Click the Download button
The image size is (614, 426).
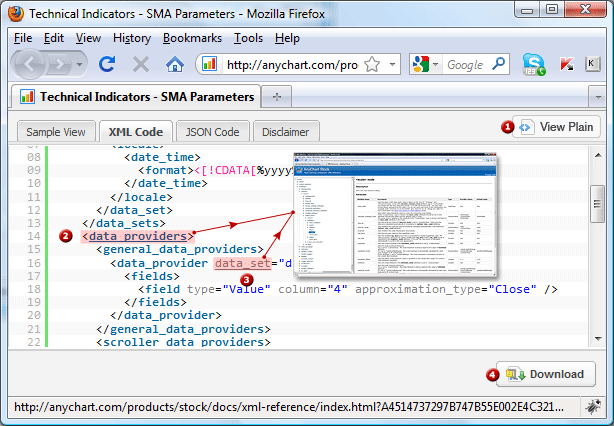546,374
